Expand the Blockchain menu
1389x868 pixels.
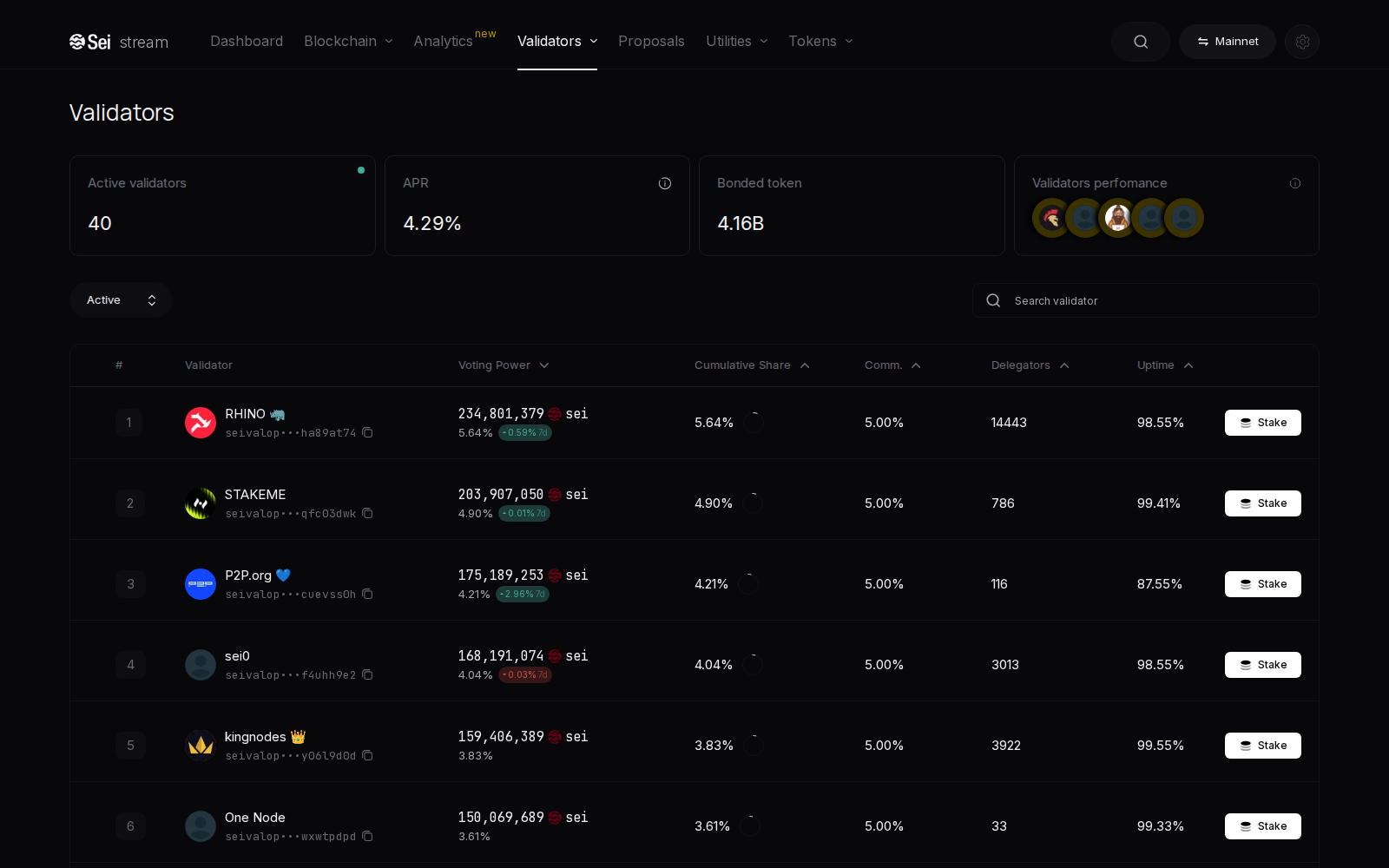pyautogui.click(x=348, y=42)
